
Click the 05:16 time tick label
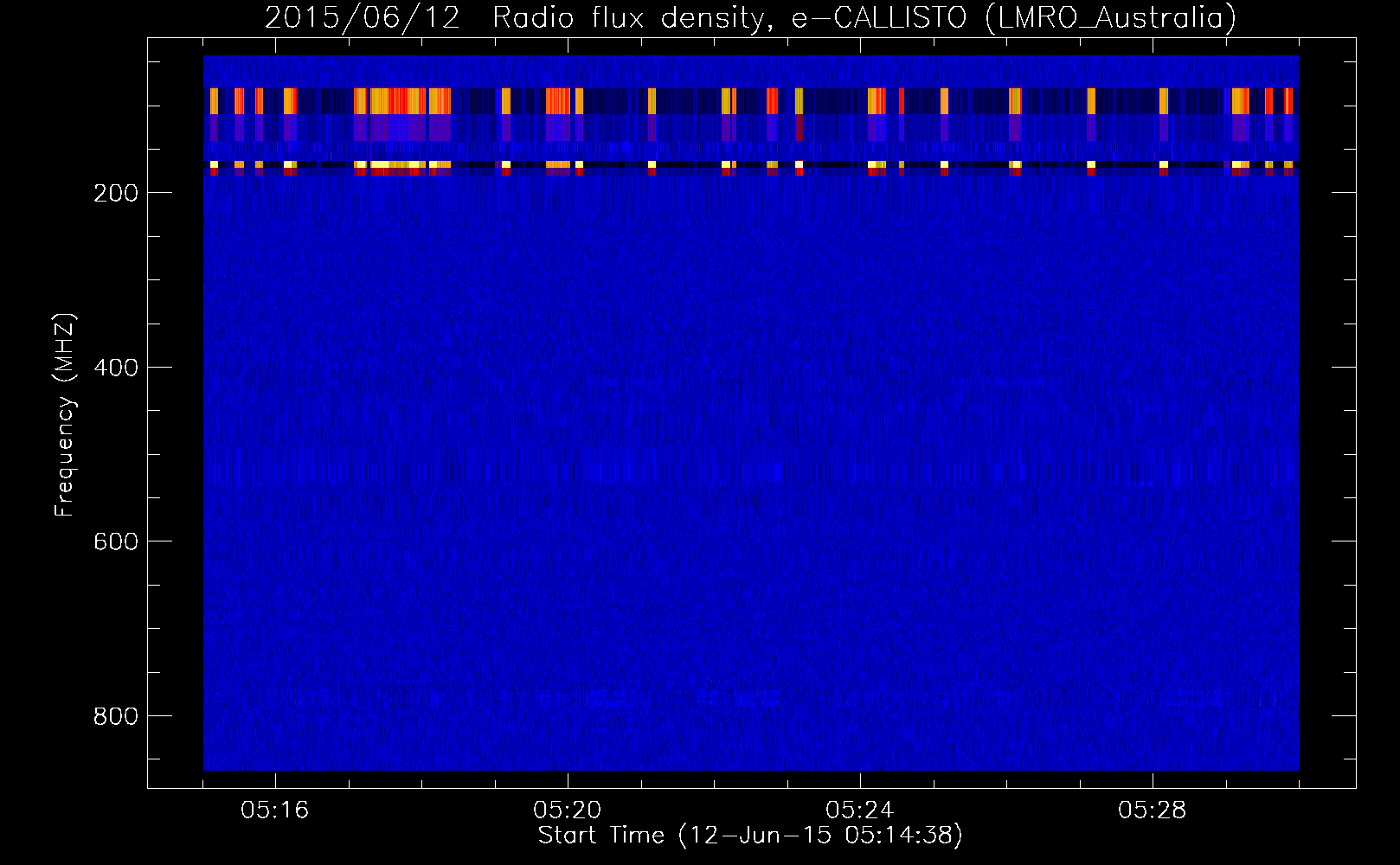coord(275,811)
